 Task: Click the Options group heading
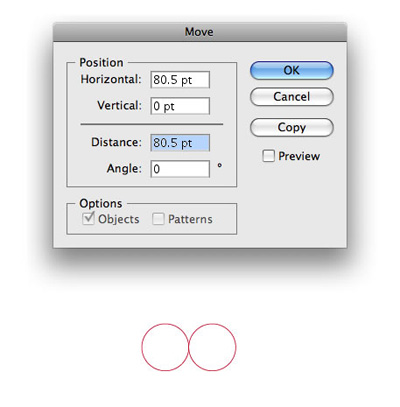(x=101, y=203)
